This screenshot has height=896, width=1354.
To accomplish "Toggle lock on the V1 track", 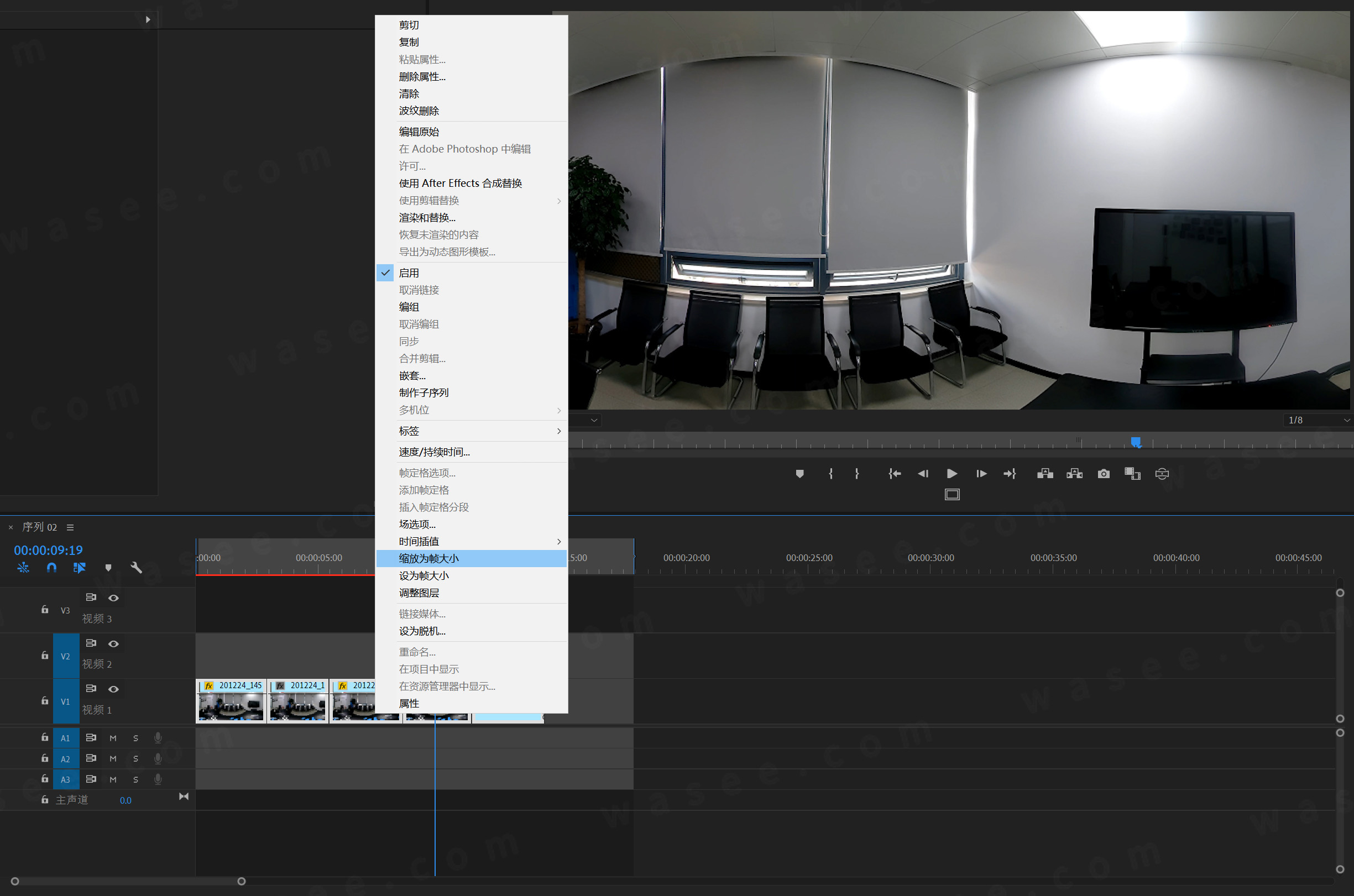I will 45,700.
